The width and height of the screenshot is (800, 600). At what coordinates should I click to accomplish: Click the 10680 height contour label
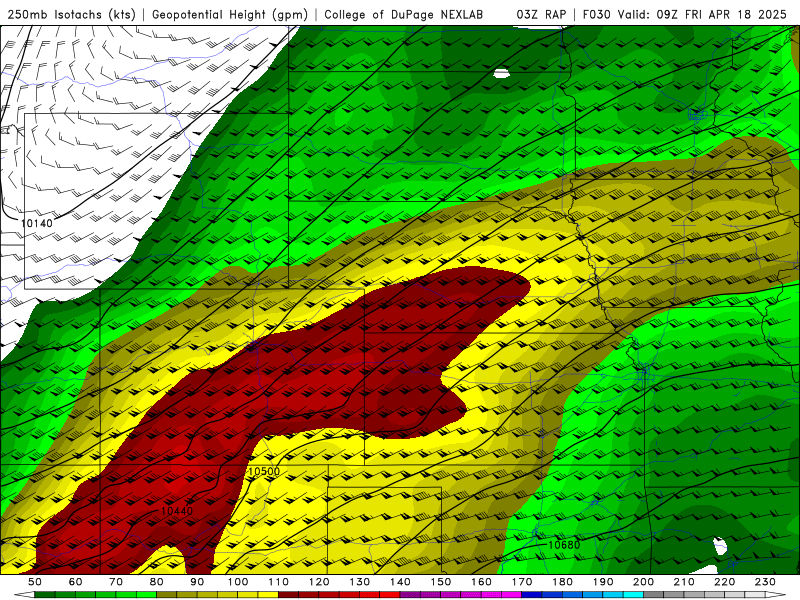click(564, 545)
